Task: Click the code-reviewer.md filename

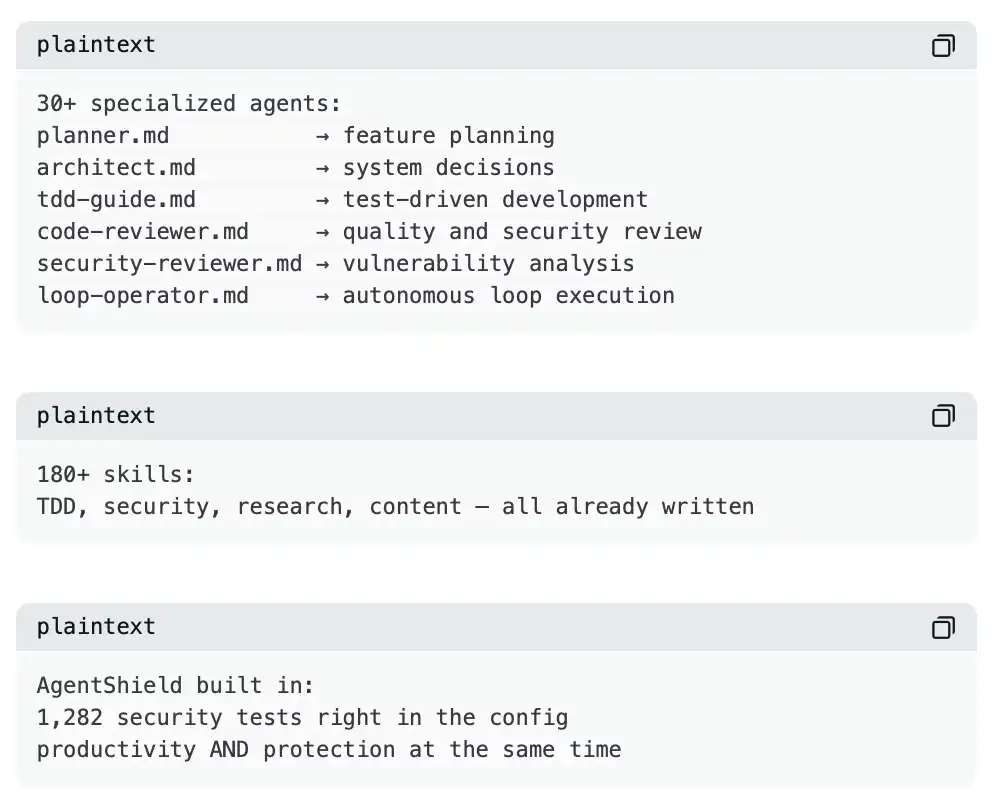Action: [143, 232]
